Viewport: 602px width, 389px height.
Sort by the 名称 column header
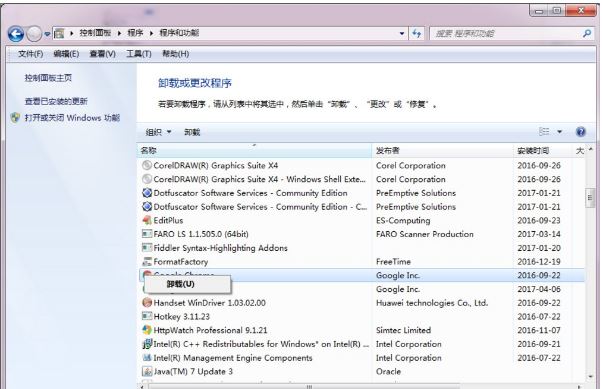tap(254, 151)
